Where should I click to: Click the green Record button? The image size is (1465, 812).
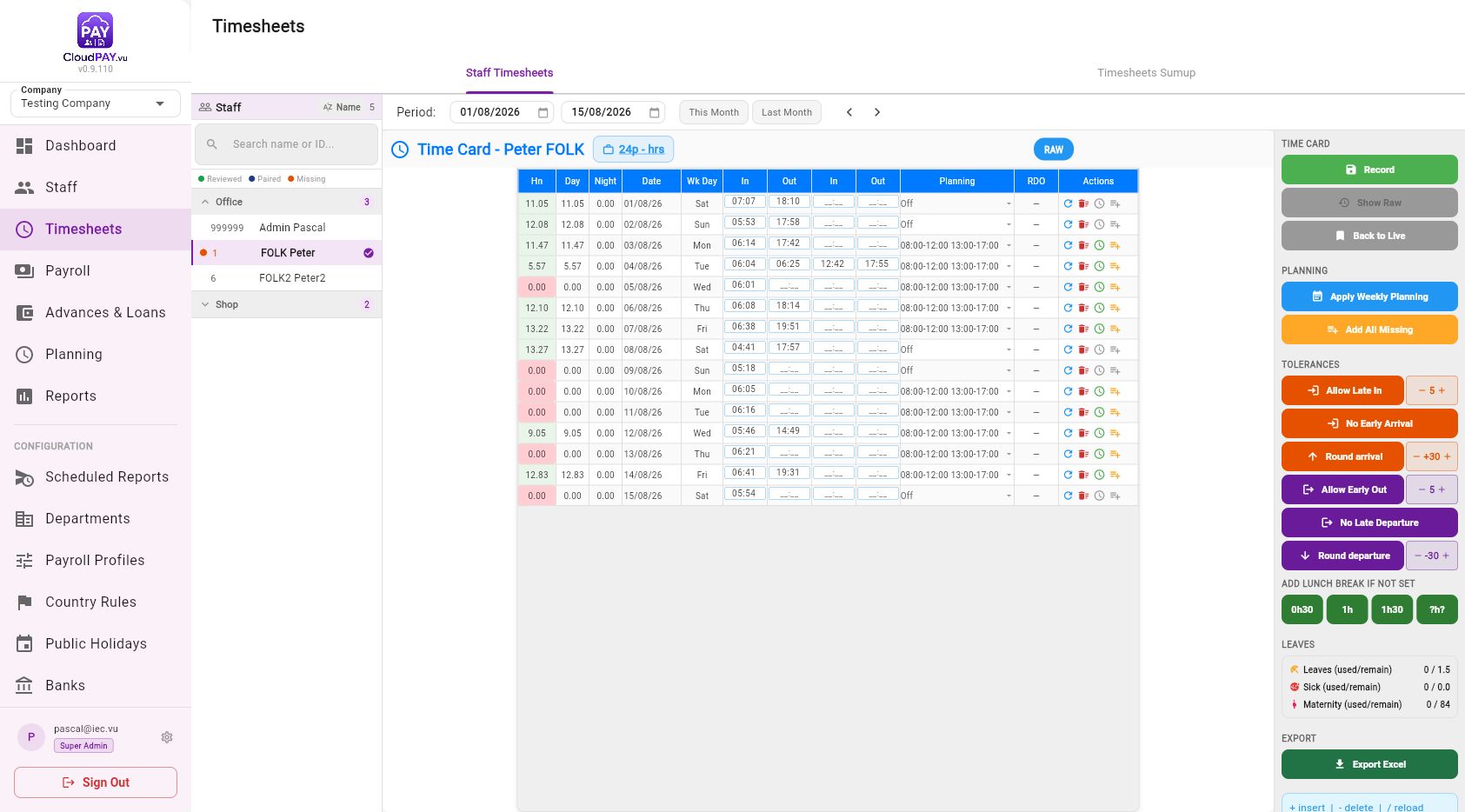point(1369,170)
